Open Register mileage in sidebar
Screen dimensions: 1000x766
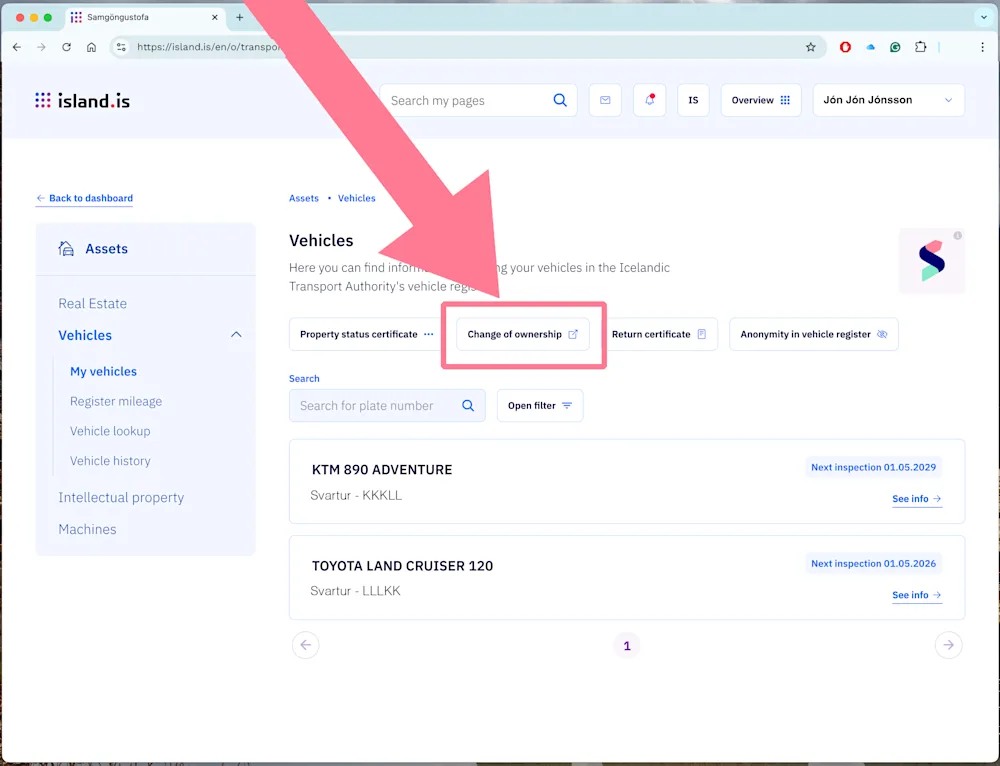[x=116, y=401]
